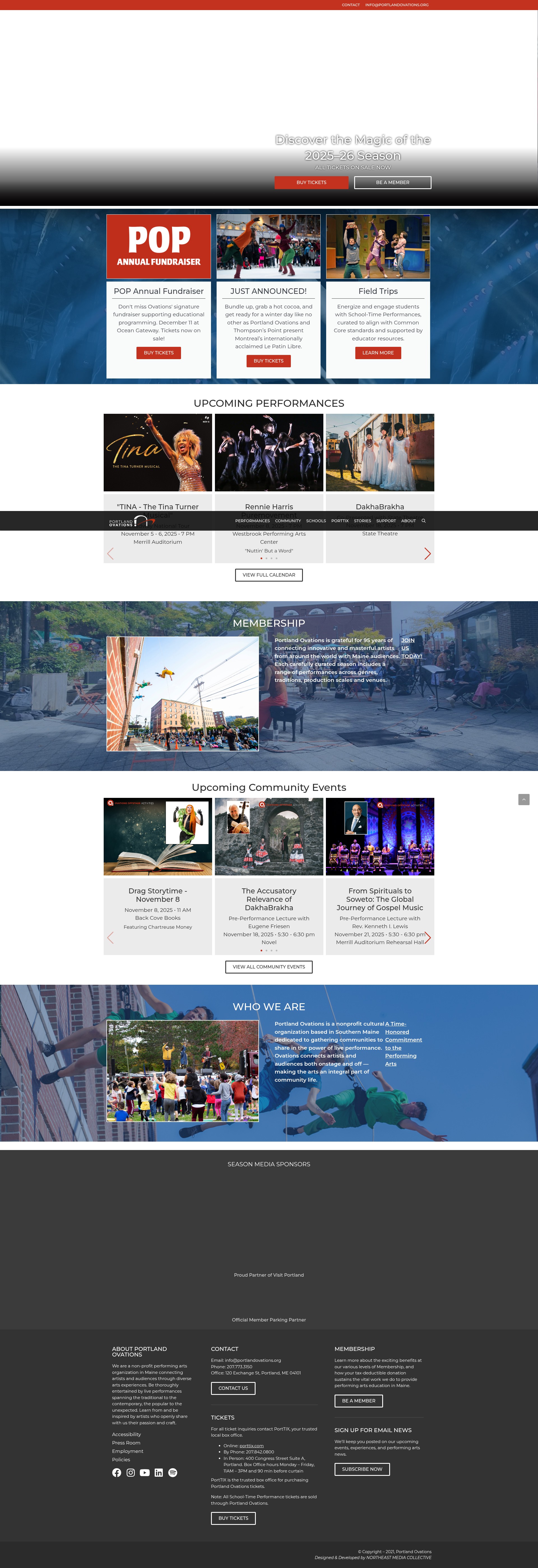Open the DakhaBrakha performance image

point(380,453)
